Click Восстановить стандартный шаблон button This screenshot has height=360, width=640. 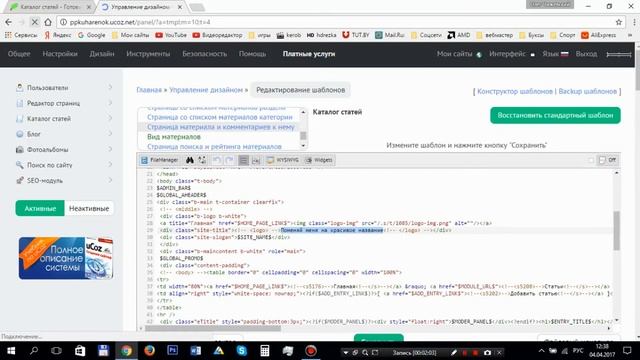(x=555, y=115)
